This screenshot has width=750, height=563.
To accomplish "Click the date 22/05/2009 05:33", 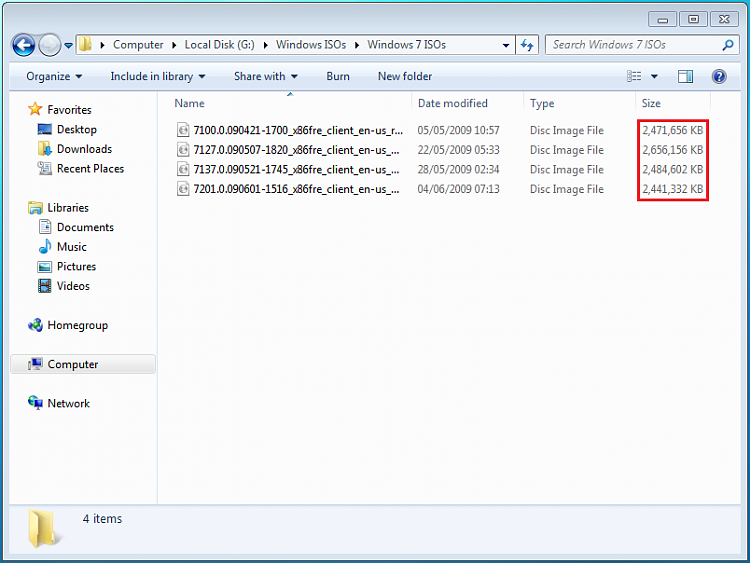I will tap(458, 150).
